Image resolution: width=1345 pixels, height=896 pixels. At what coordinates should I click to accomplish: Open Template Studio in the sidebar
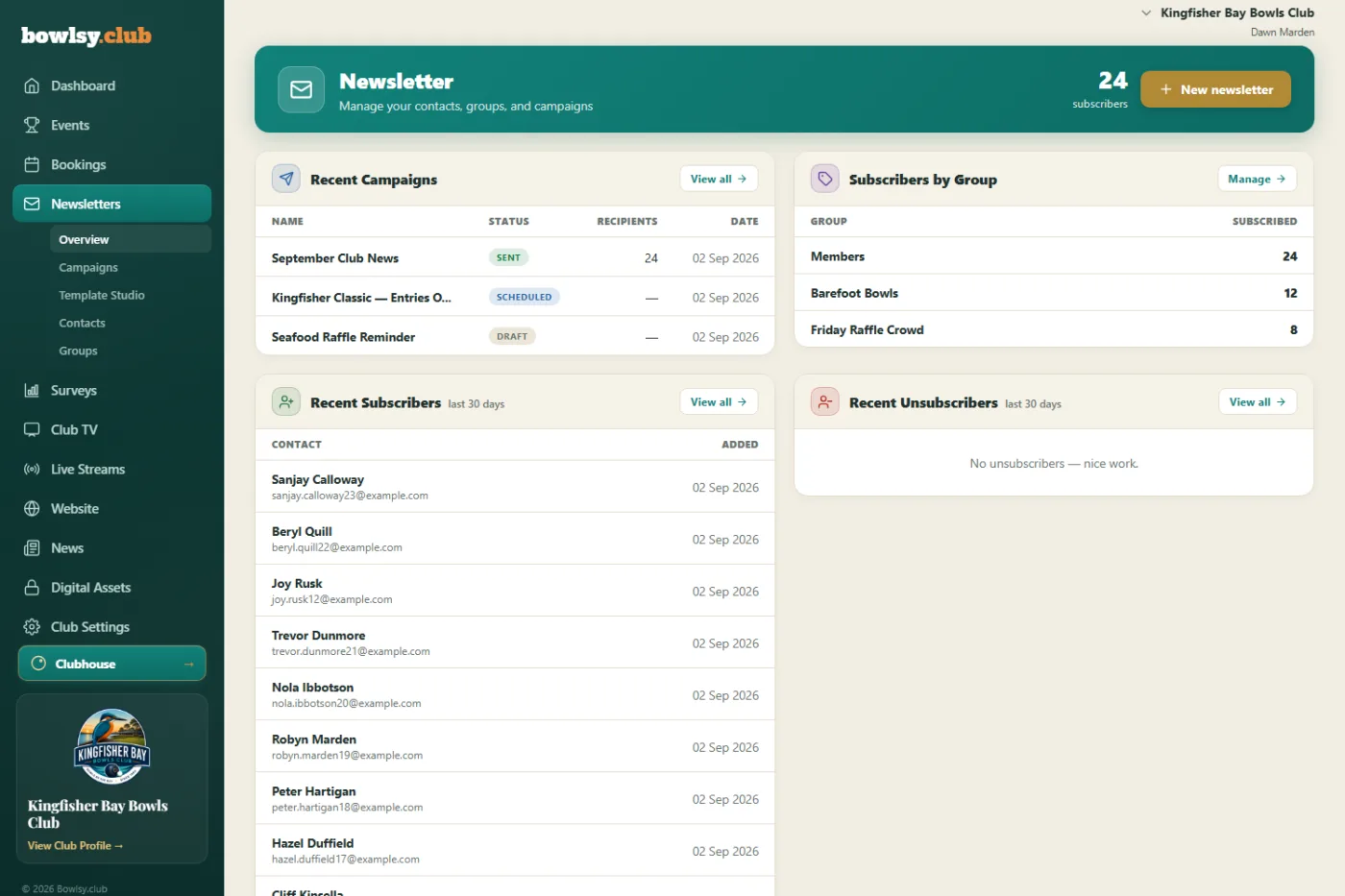coord(130,295)
